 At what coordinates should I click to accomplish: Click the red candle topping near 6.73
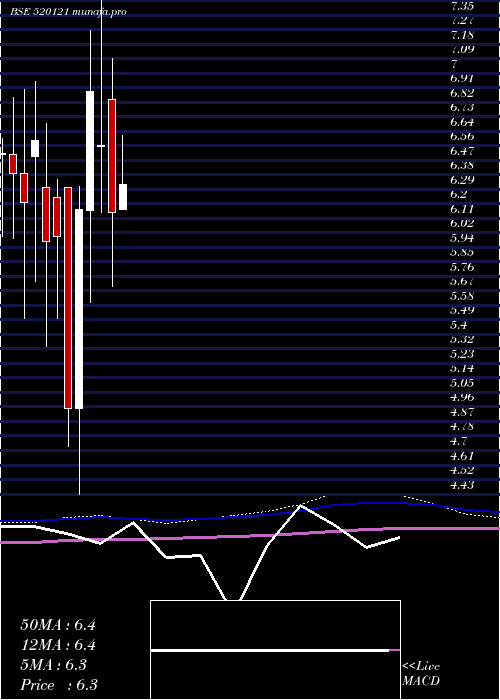112,156
